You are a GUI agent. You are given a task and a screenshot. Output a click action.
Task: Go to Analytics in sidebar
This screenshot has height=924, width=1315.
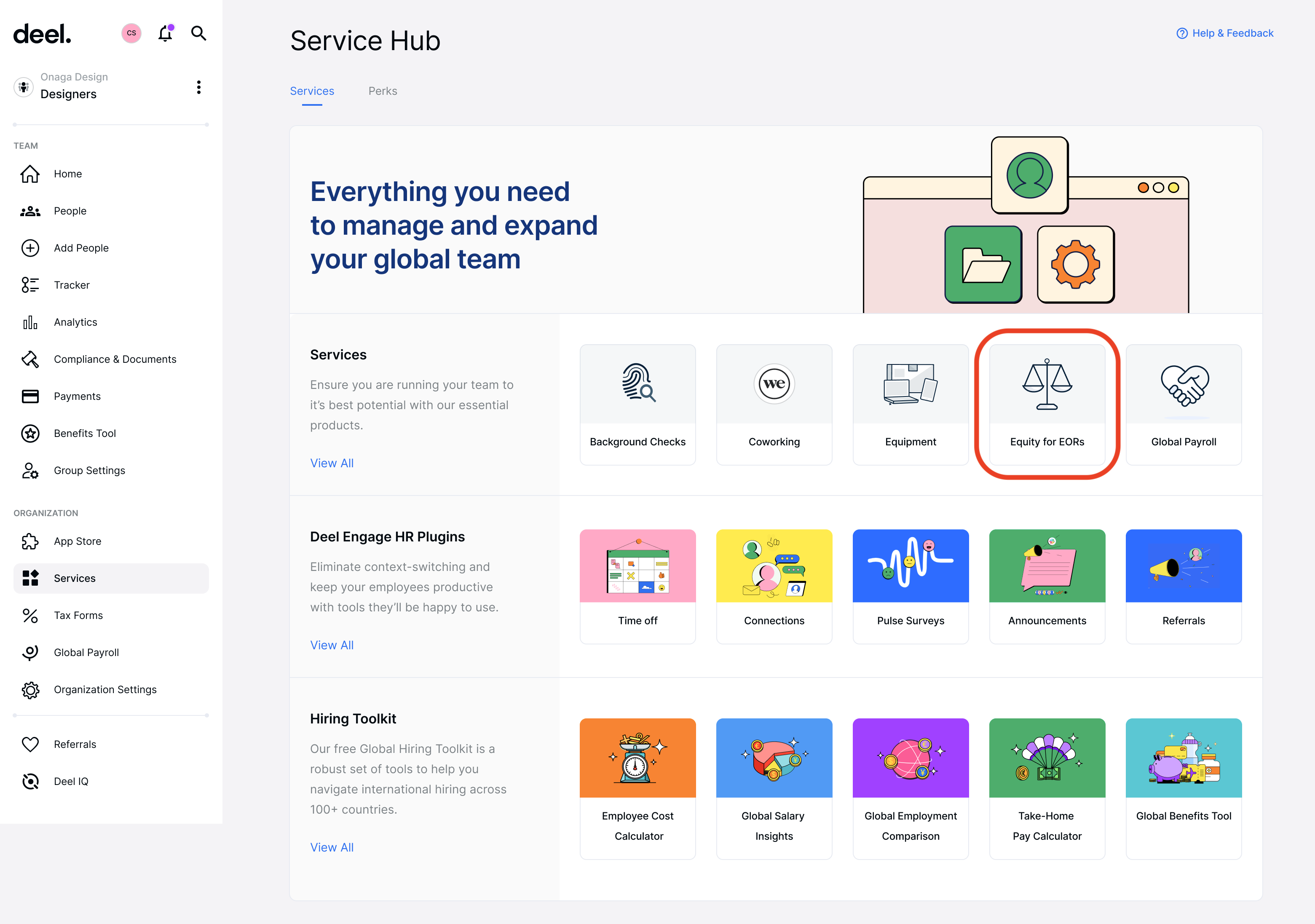[75, 322]
